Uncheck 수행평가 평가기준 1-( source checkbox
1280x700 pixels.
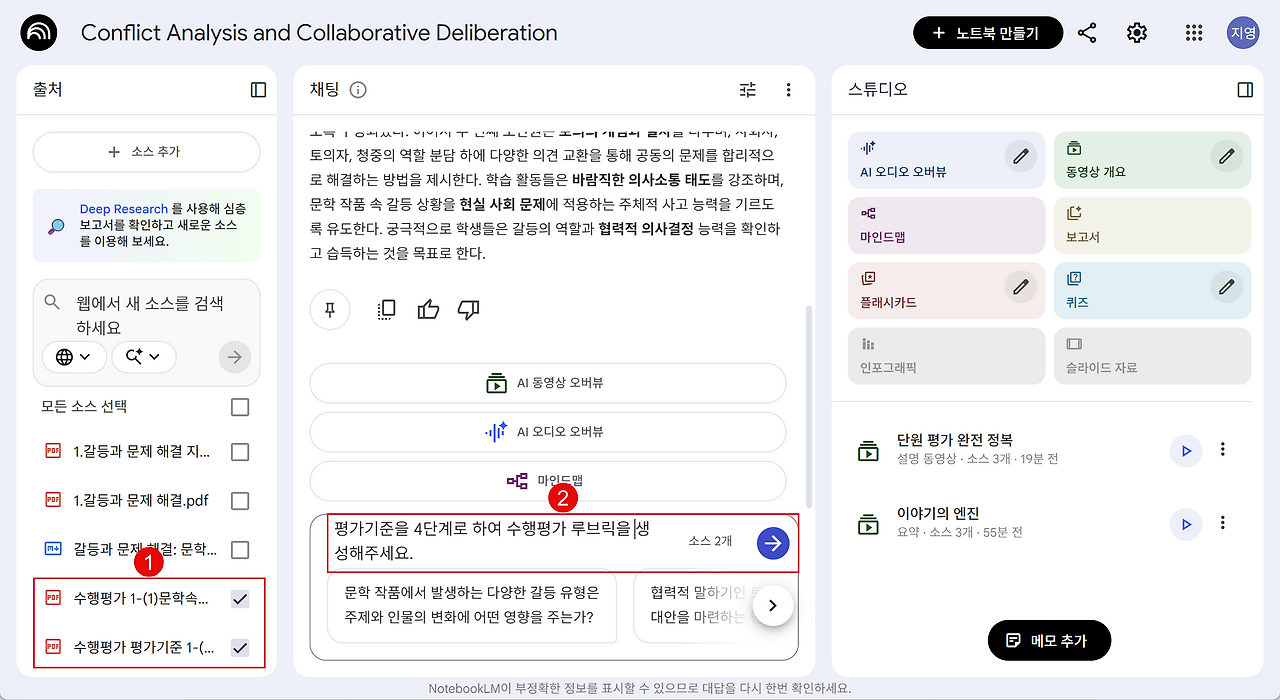[x=240, y=648]
